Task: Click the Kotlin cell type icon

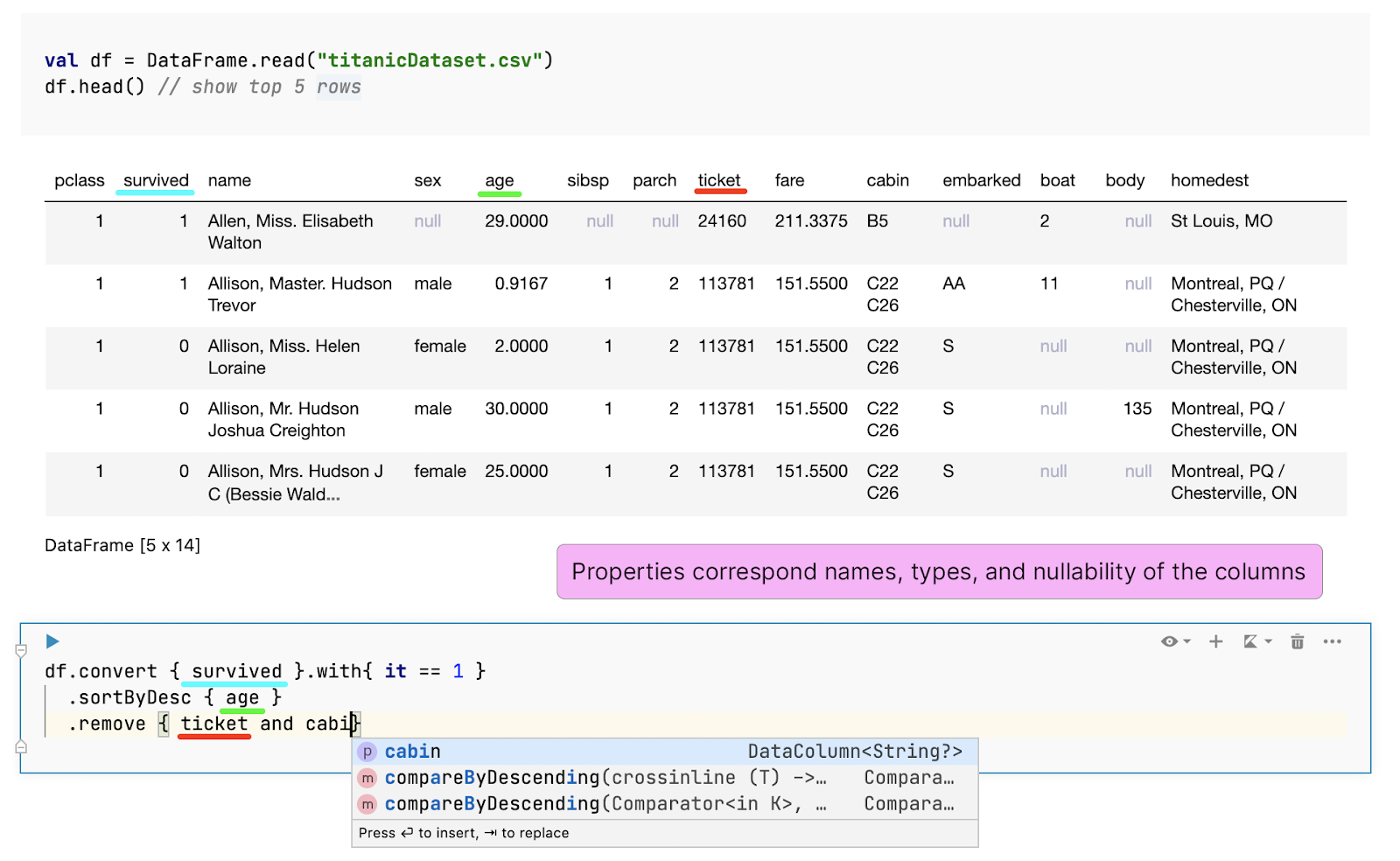Action: 1250,641
